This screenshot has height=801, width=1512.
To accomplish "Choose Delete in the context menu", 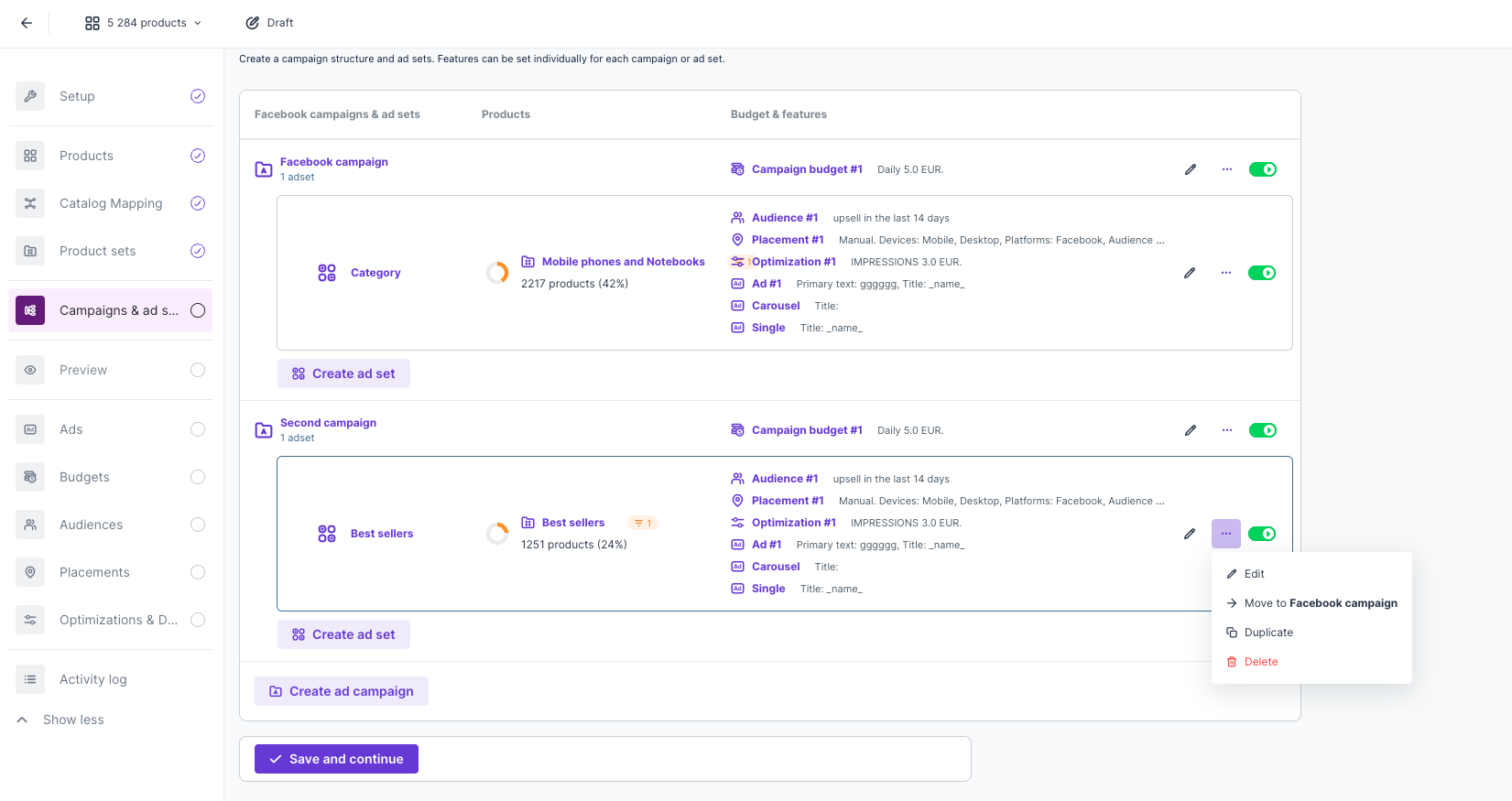I will click(1260, 662).
